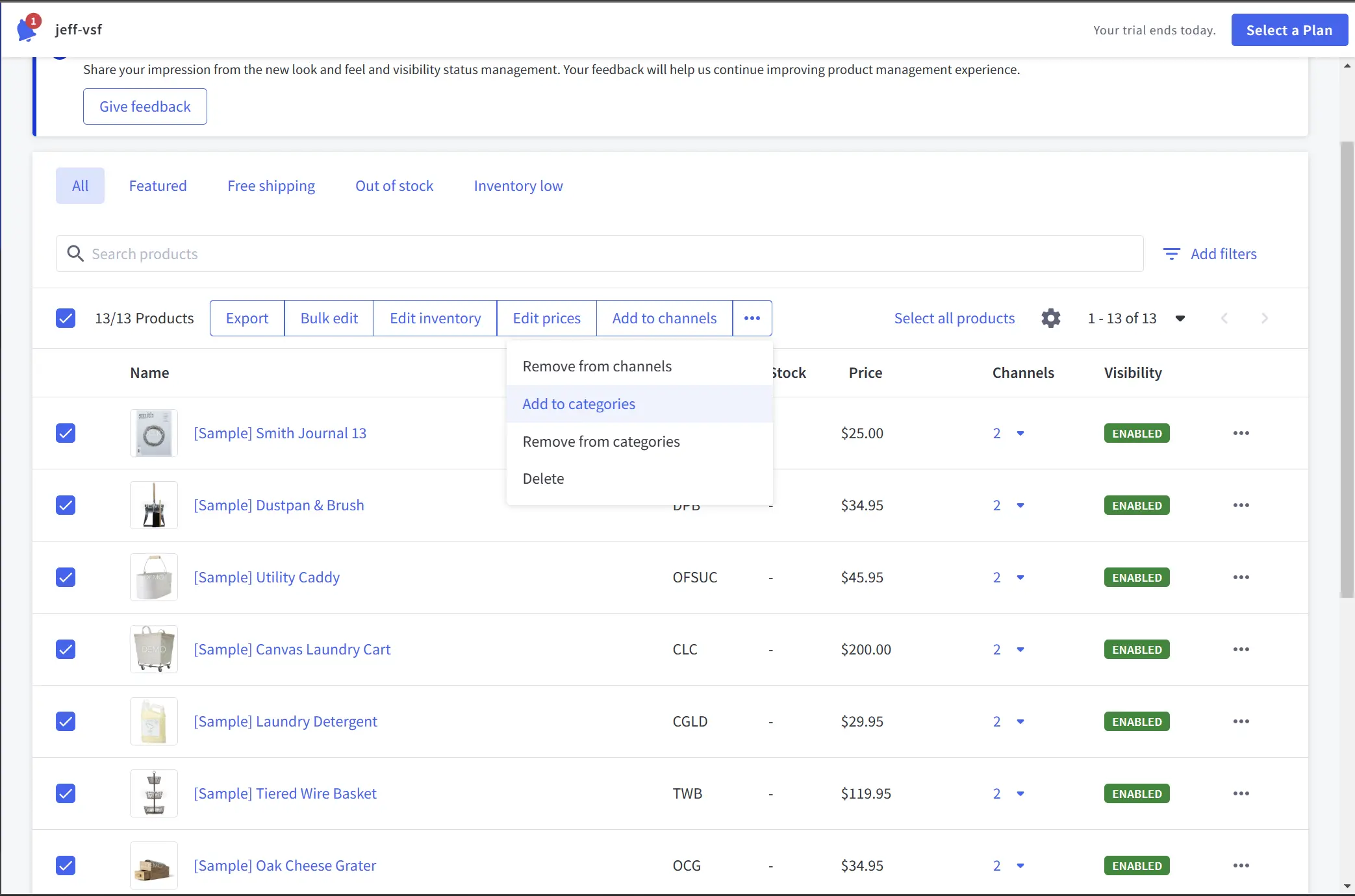Open the more bulk actions ellipsis
The height and width of the screenshot is (896, 1355).
(x=752, y=318)
